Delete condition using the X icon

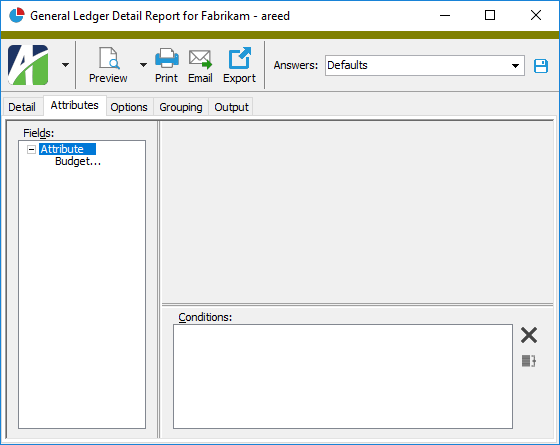point(529,335)
